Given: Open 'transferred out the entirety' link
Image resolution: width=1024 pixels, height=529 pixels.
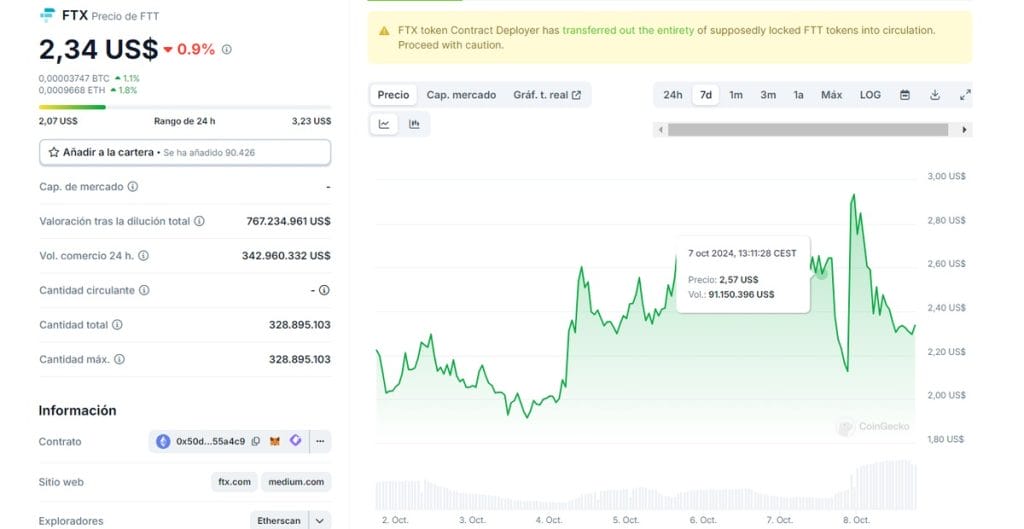Looking at the screenshot, I should coord(628,30).
